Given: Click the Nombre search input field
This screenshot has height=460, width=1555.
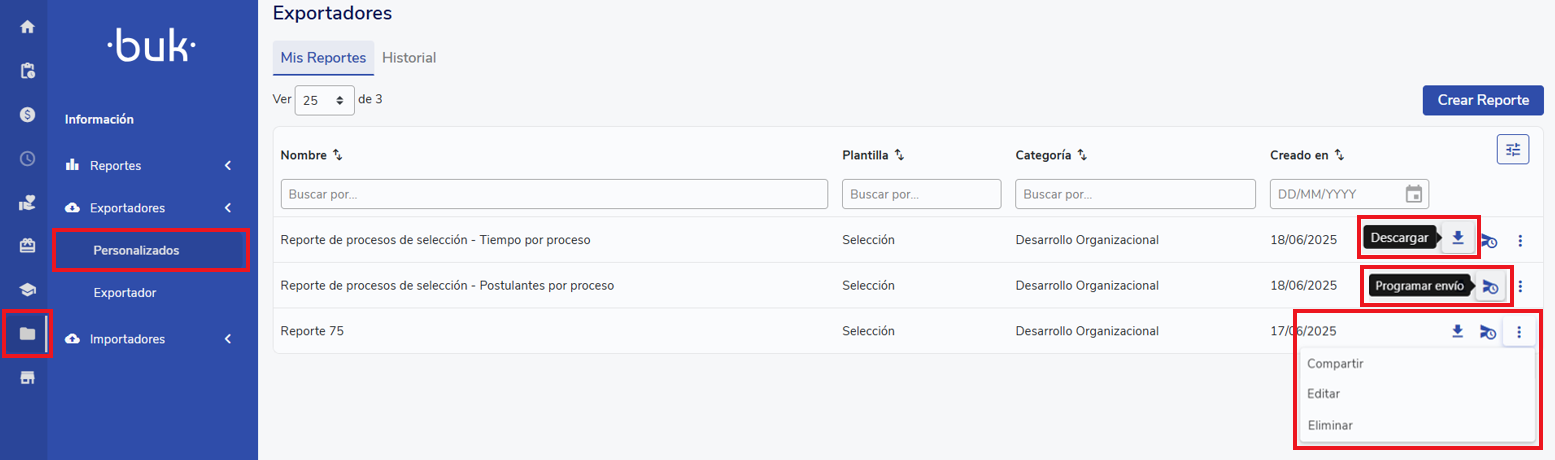Looking at the screenshot, I should [x=554, y=194].
